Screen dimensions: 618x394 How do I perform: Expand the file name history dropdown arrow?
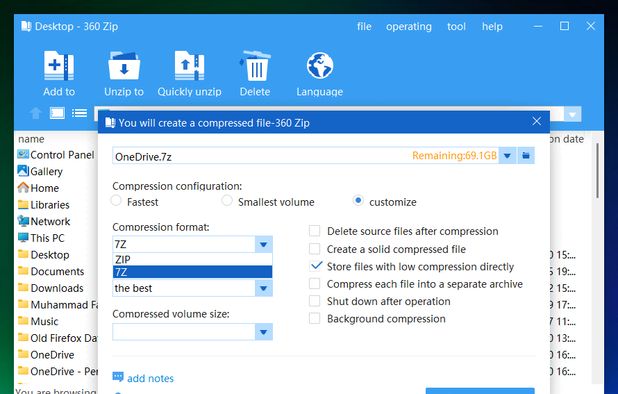click(507, 156)
